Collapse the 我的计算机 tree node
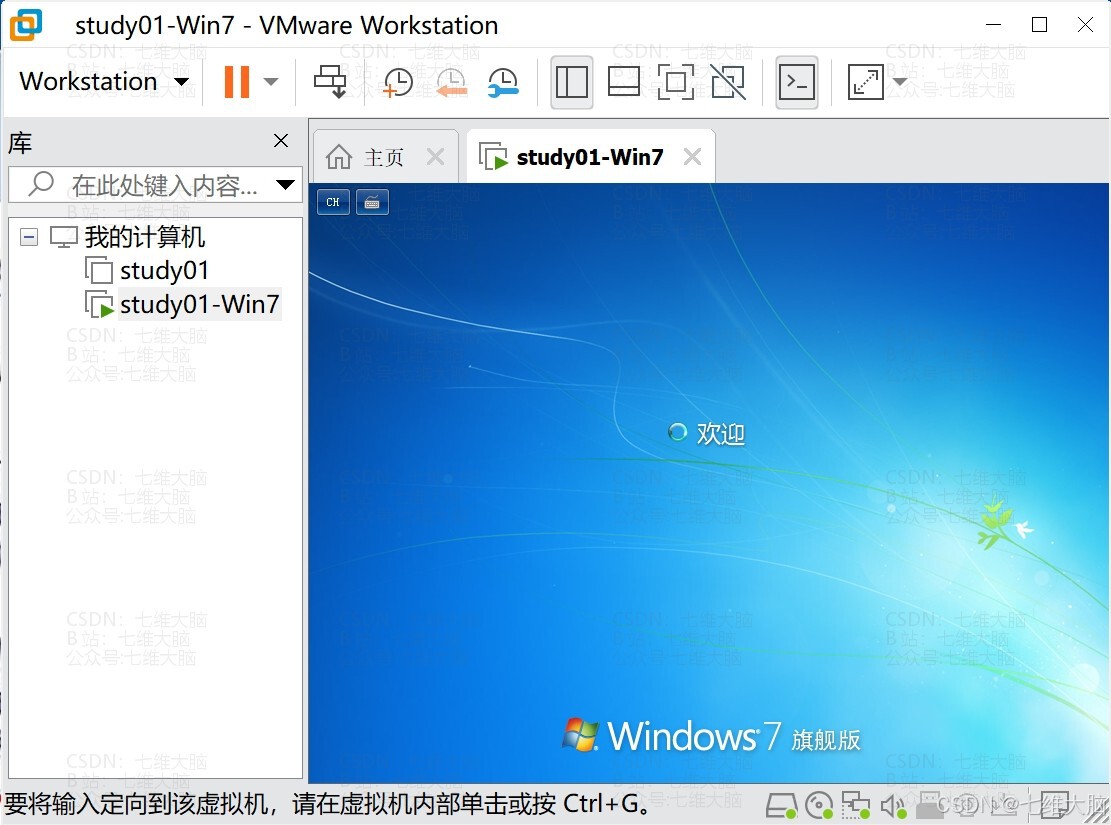This screenshot has width=1111, height=825. (x=29, y=237)
